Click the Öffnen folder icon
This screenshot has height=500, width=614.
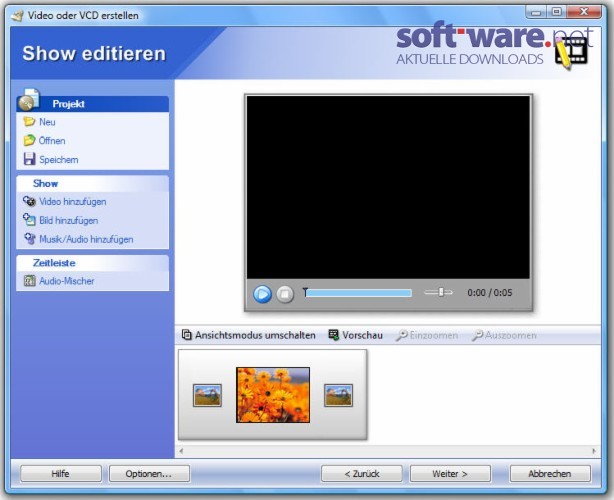(29, 141)
